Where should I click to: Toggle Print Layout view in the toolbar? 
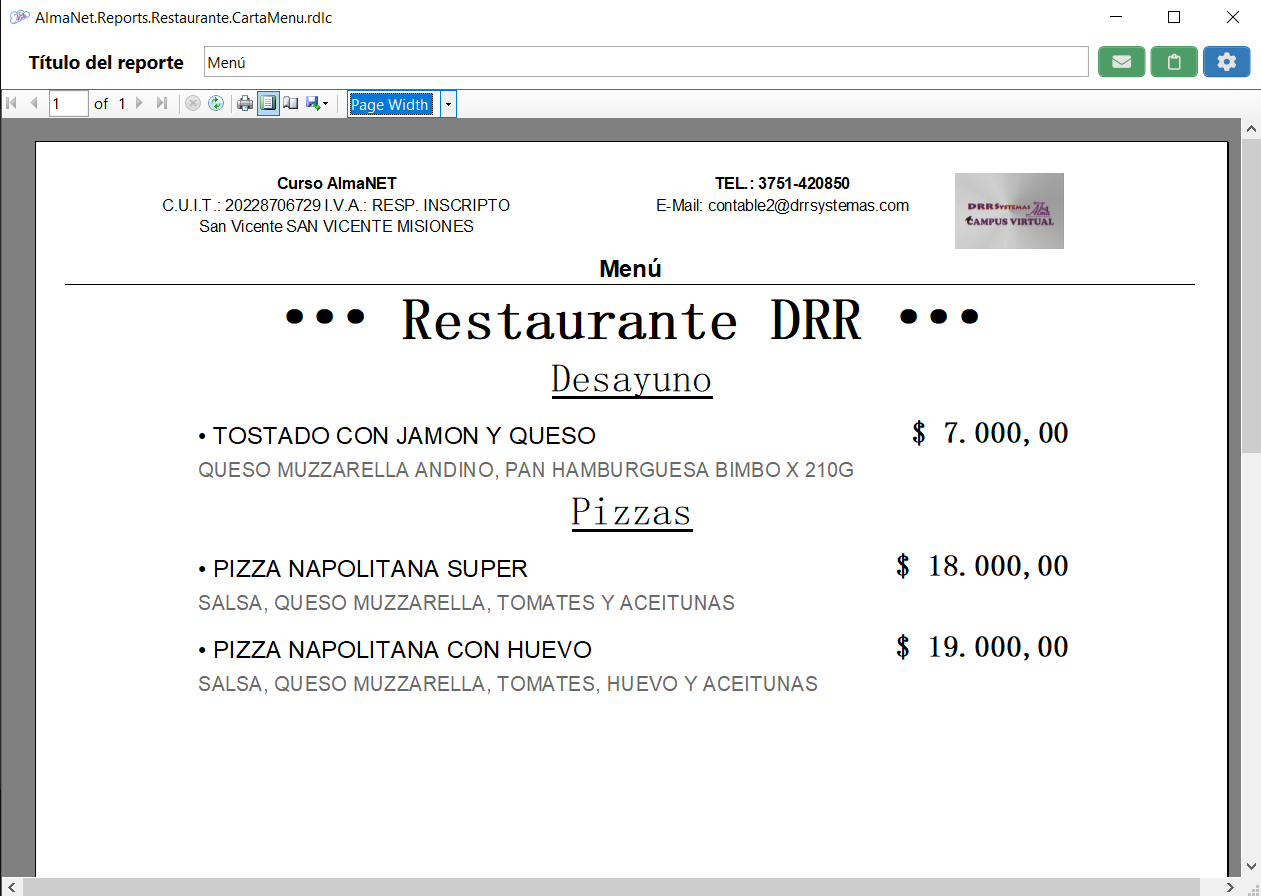click(268, 104)
